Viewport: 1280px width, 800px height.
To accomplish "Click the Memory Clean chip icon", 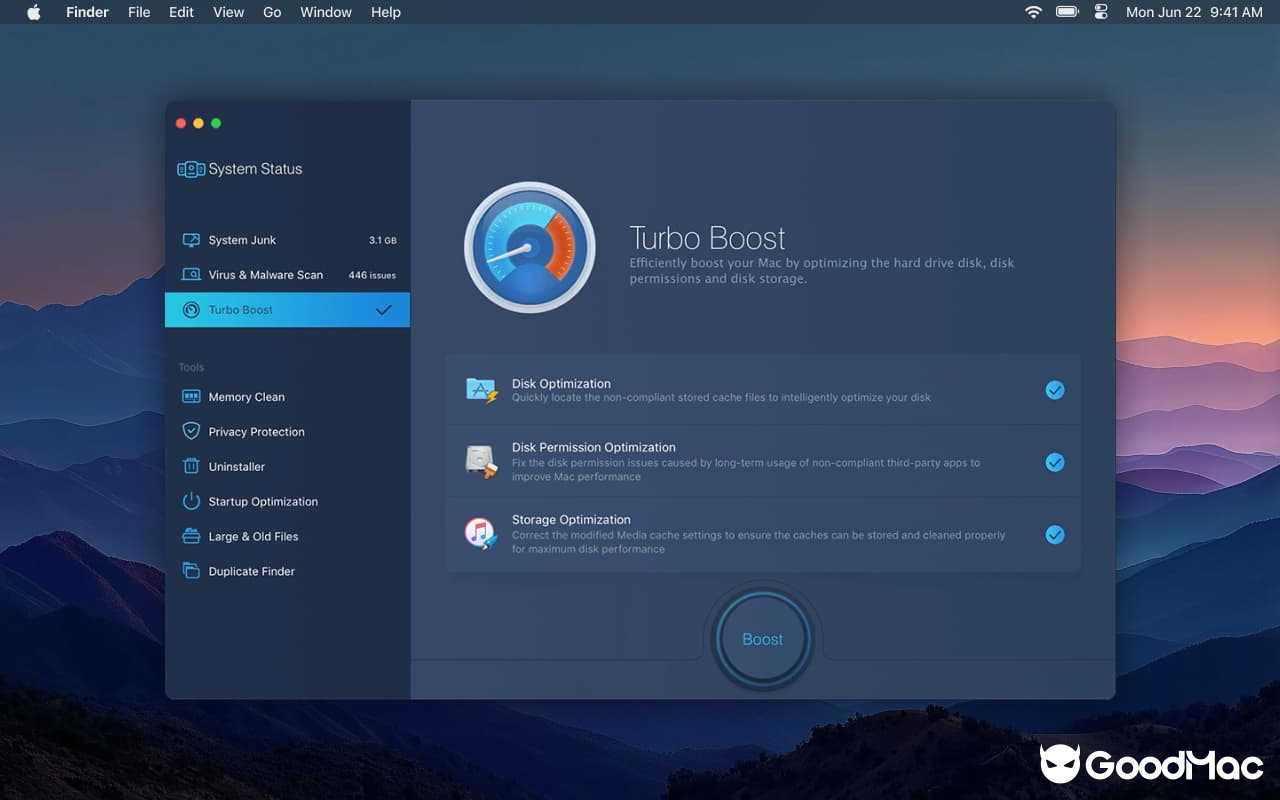I will 191,397.
